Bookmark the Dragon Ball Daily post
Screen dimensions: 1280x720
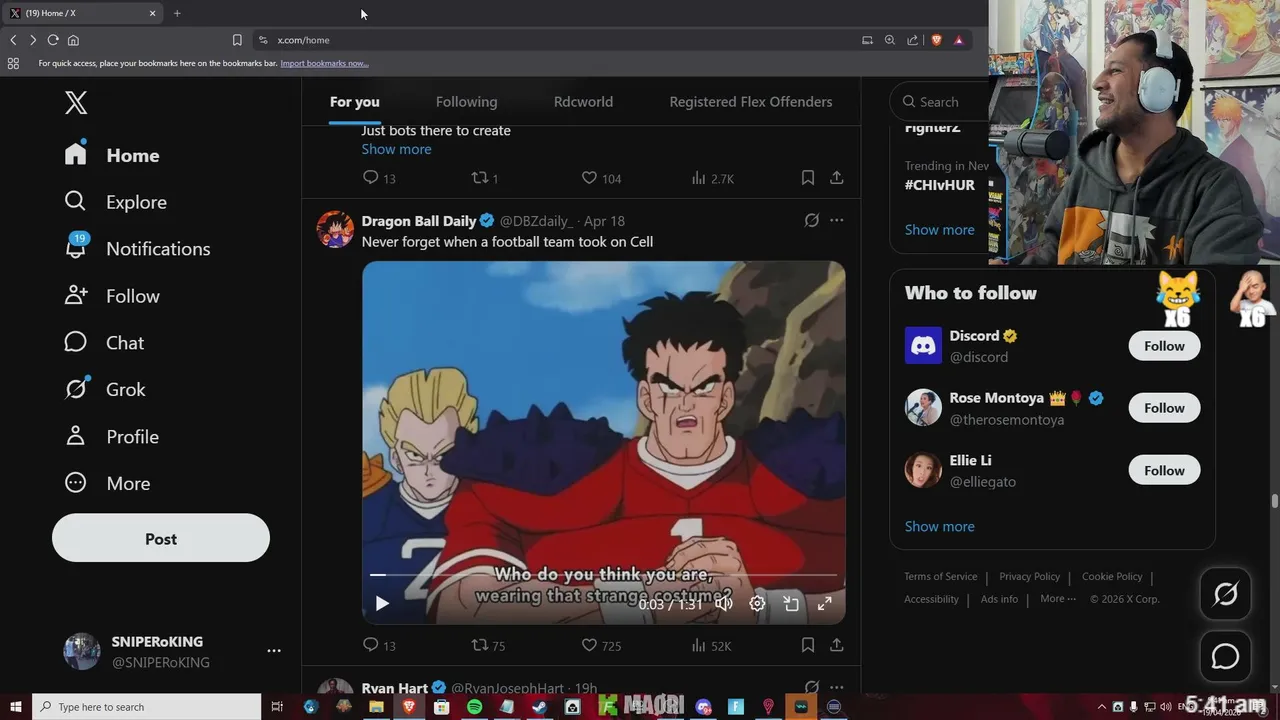[x=807, y=646]
